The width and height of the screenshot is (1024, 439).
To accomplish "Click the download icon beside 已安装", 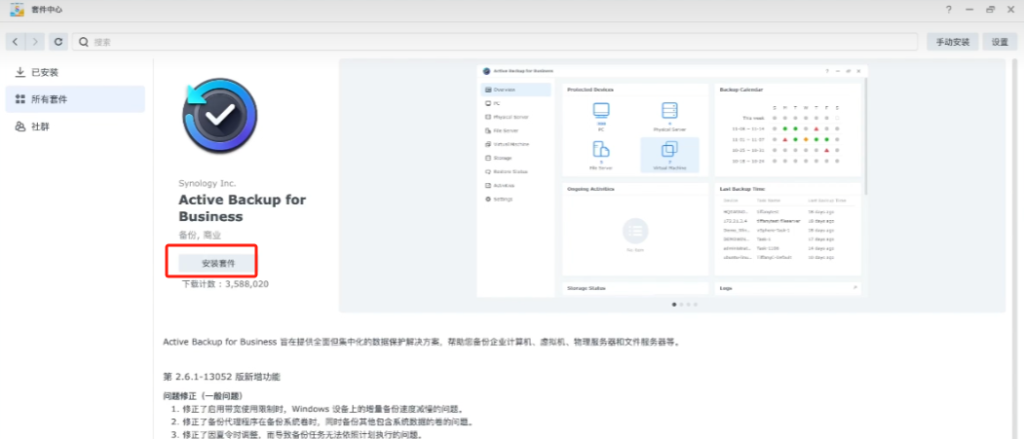I will 20,73.
